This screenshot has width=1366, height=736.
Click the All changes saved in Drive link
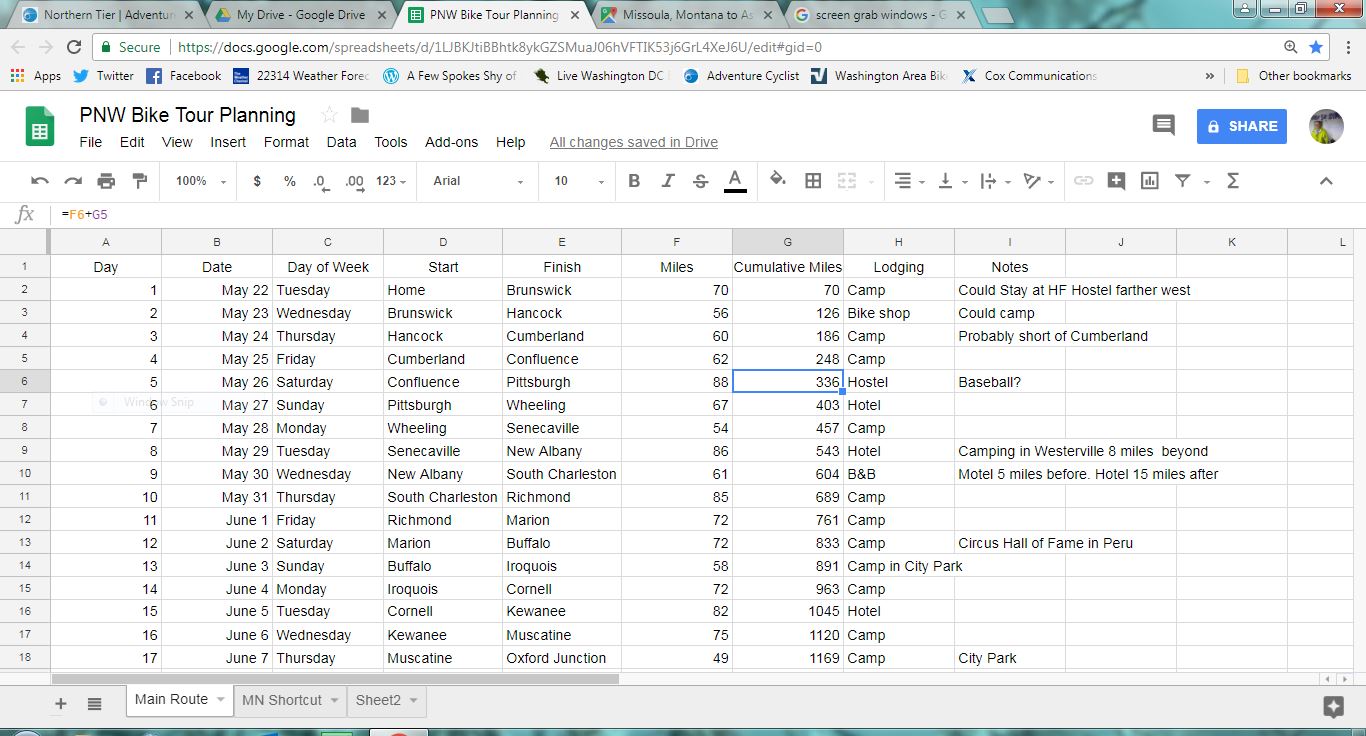click(x=633, y=142)
